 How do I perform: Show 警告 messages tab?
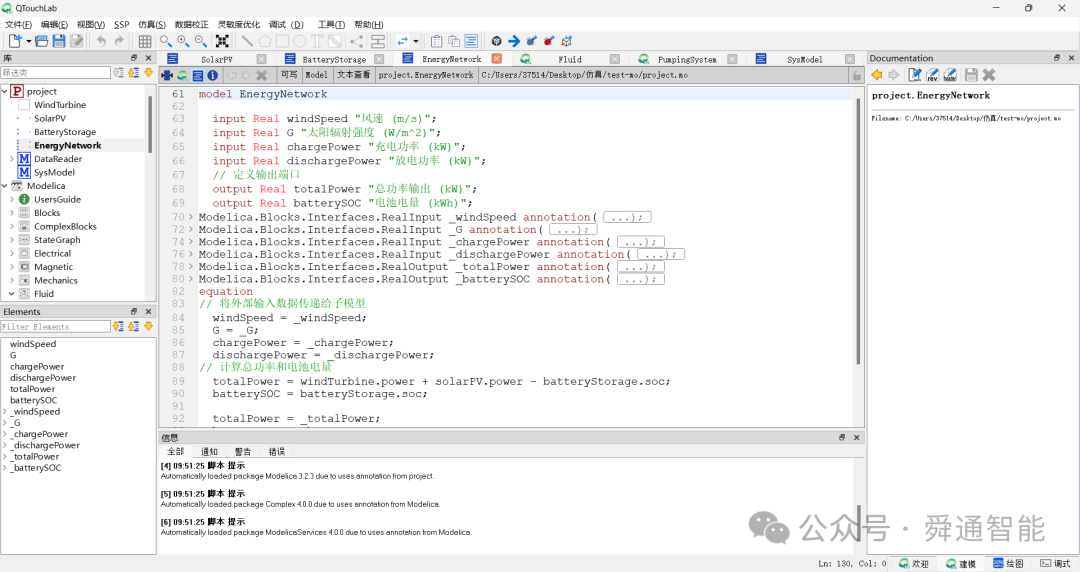pyautogui.click(x=243, y=451)
